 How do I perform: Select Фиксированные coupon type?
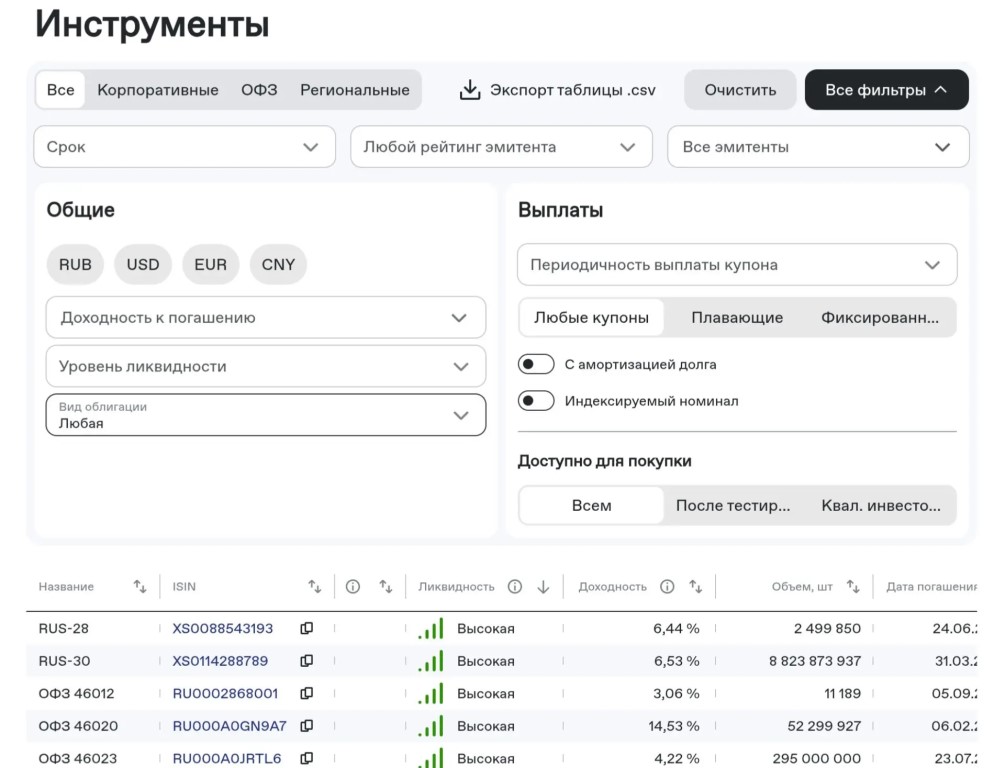pos(880,317)
